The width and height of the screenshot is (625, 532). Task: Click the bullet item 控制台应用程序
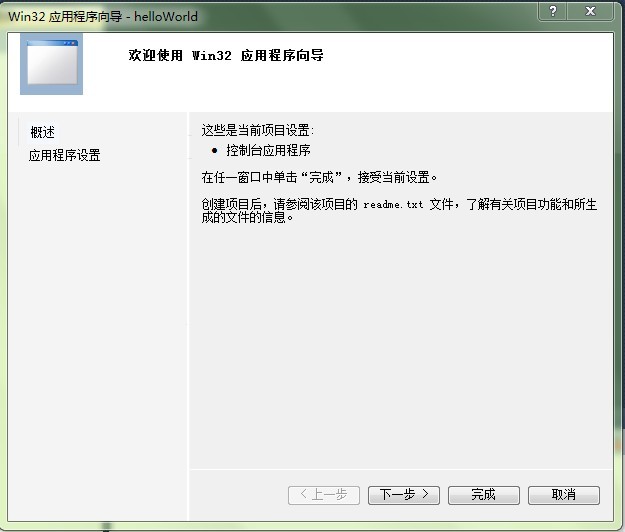click(268, 150)
